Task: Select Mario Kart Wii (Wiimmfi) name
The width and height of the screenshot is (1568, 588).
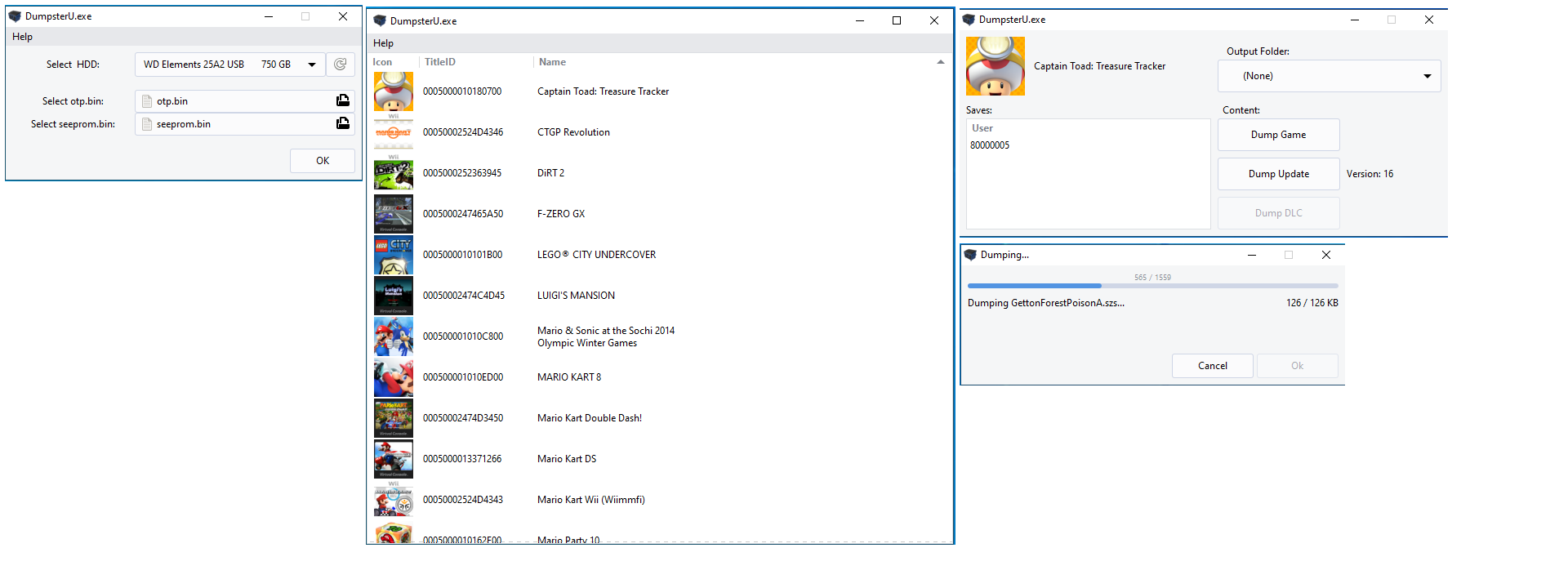Action: 591,500
